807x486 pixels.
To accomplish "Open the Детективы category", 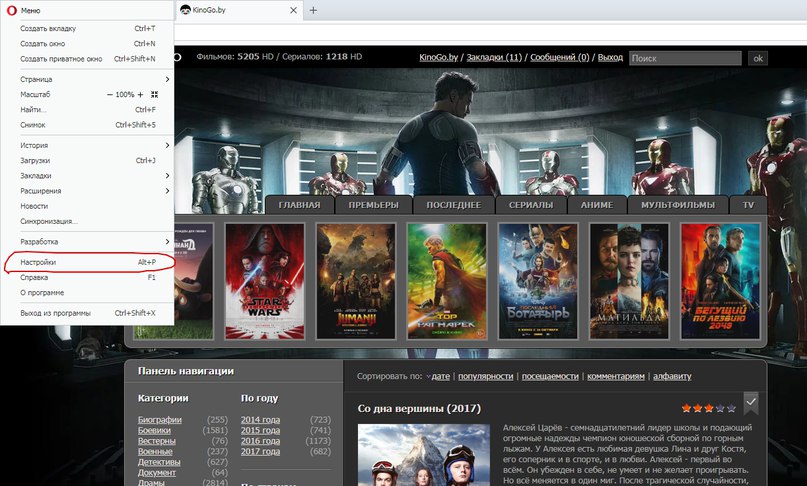I will [x=159, y=462].
